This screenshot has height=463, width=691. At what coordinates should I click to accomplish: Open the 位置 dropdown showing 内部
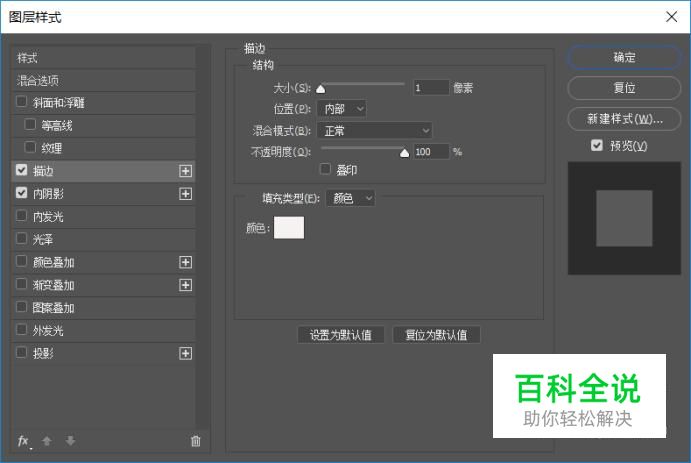click(342, 109)
